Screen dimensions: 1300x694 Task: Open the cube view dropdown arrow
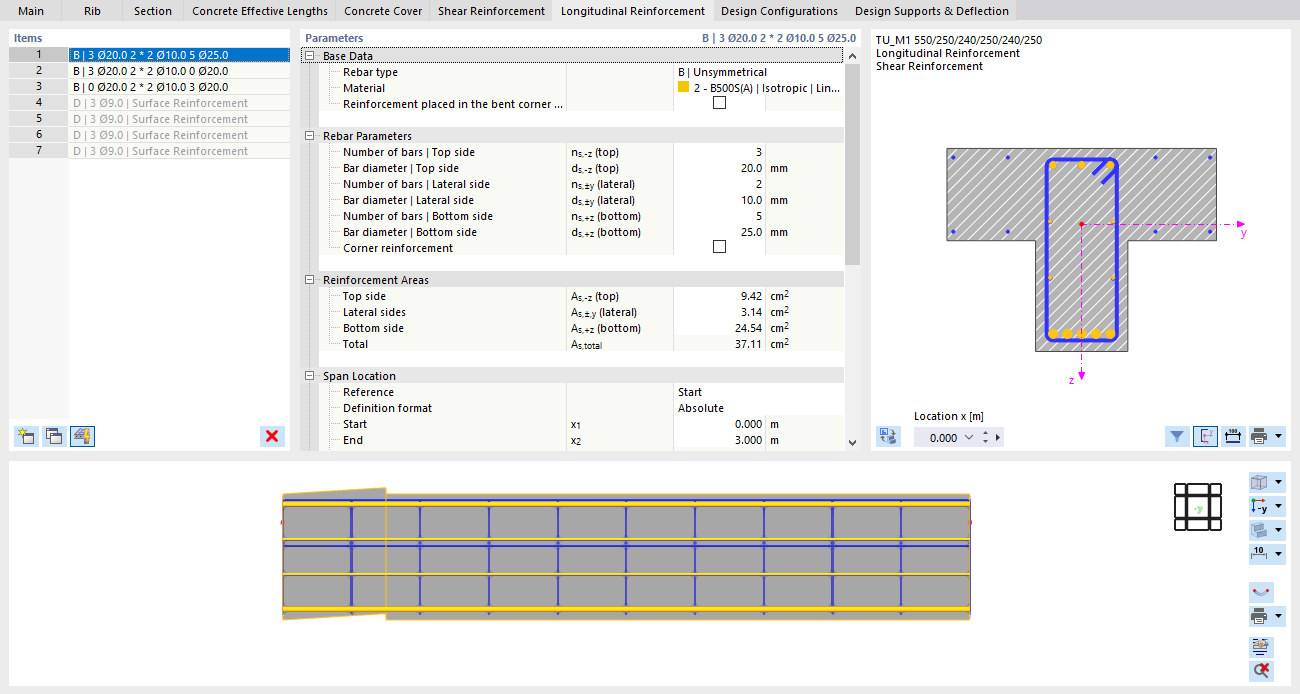tap(1279, 482)
